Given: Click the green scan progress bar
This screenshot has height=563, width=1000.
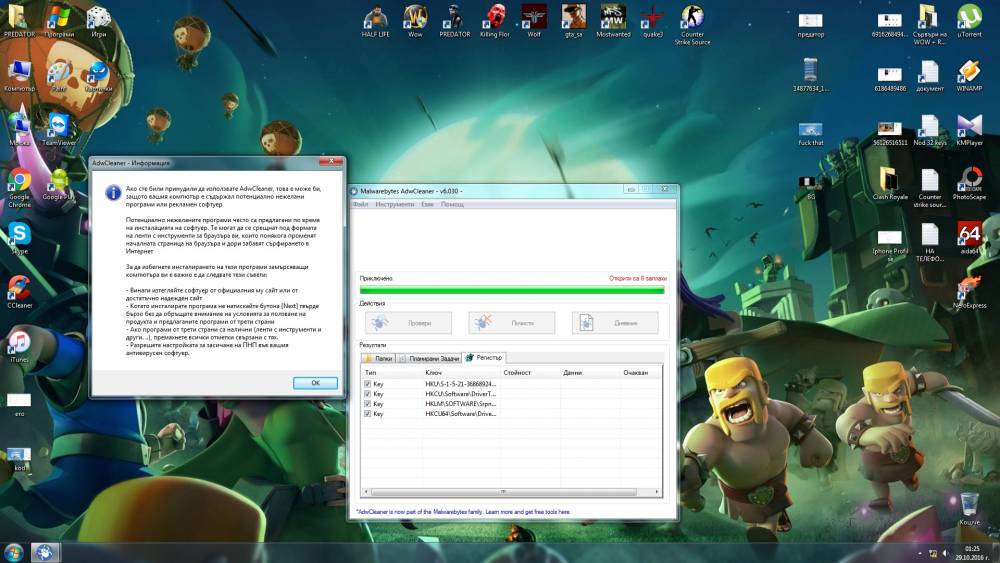Looking at the screenshot, I should pyautogui.click(x=512, y=290).
